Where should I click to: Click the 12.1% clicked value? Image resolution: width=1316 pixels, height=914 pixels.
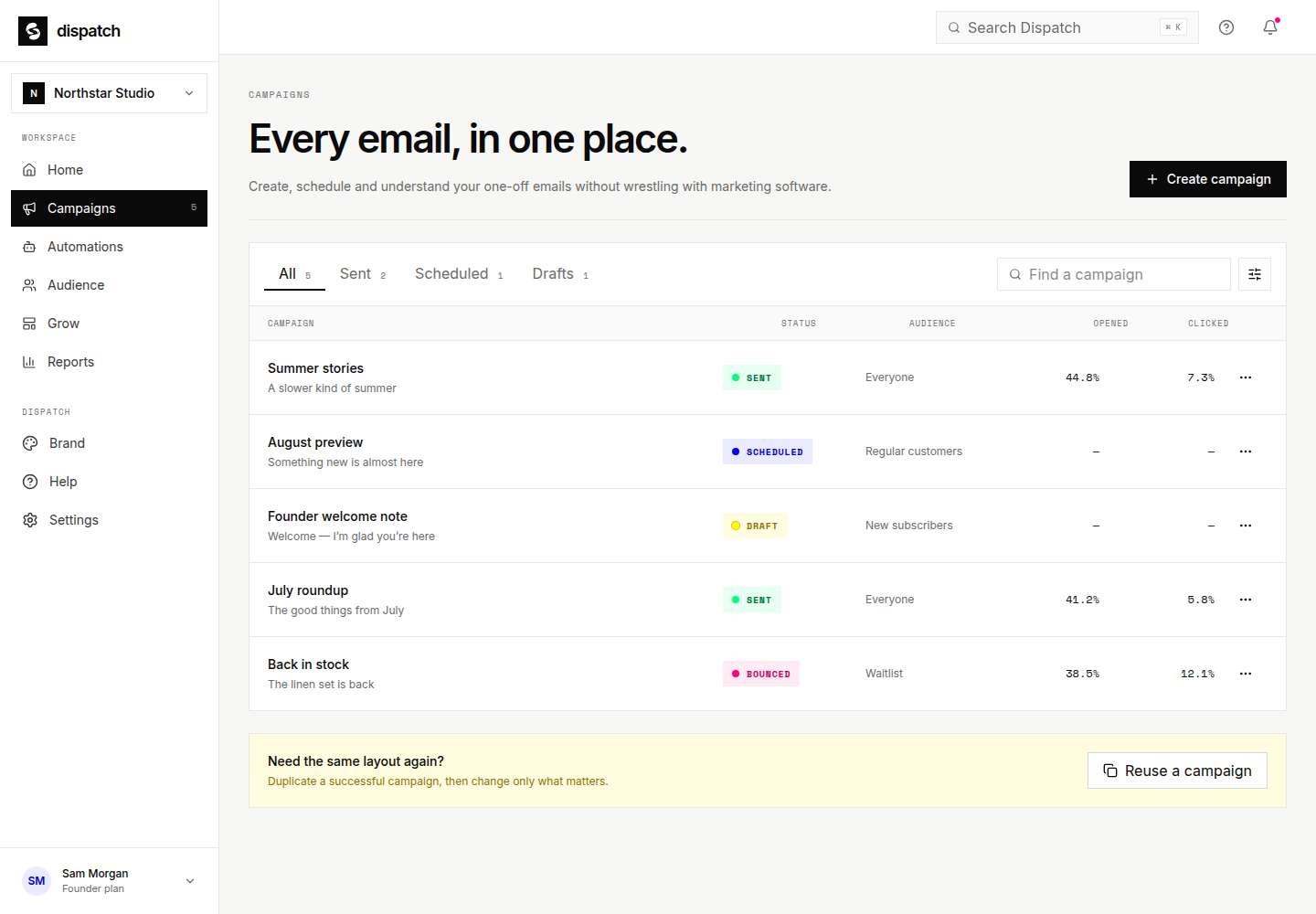click(x=1197, y=674)
